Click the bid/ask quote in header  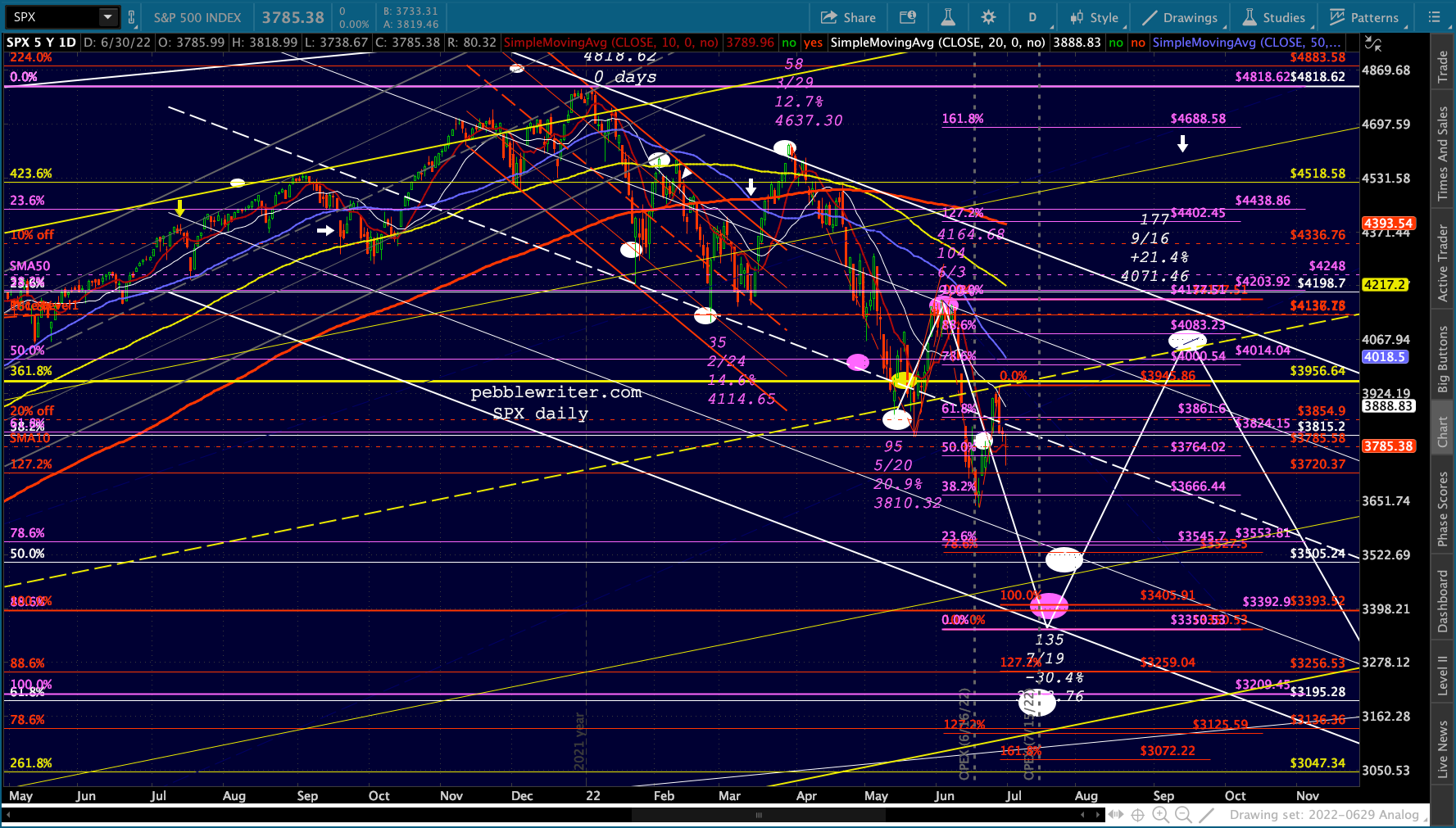pyautogui.click(x=410, y=17)
